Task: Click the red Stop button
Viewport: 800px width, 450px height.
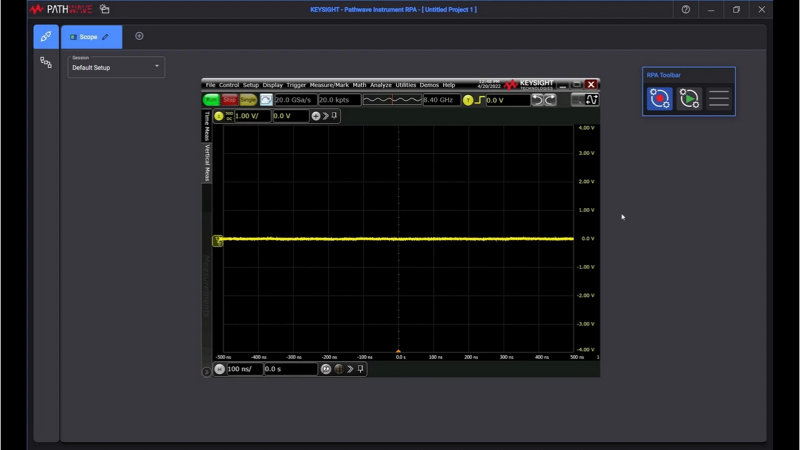Action: pyautogui.click(x=230, y=100)
